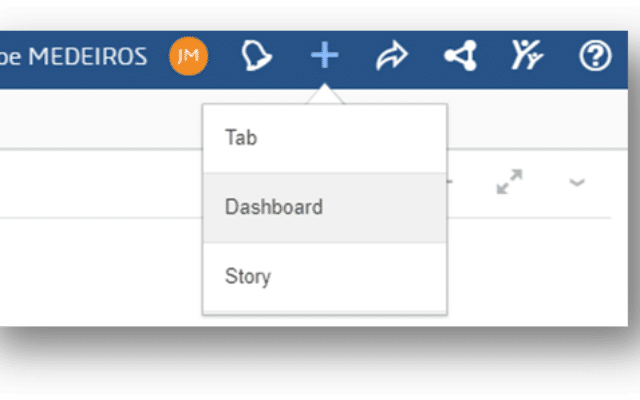This screenshot has width=640, height=400.
Task: Click the orange JM user avatar
Action: 188,57
